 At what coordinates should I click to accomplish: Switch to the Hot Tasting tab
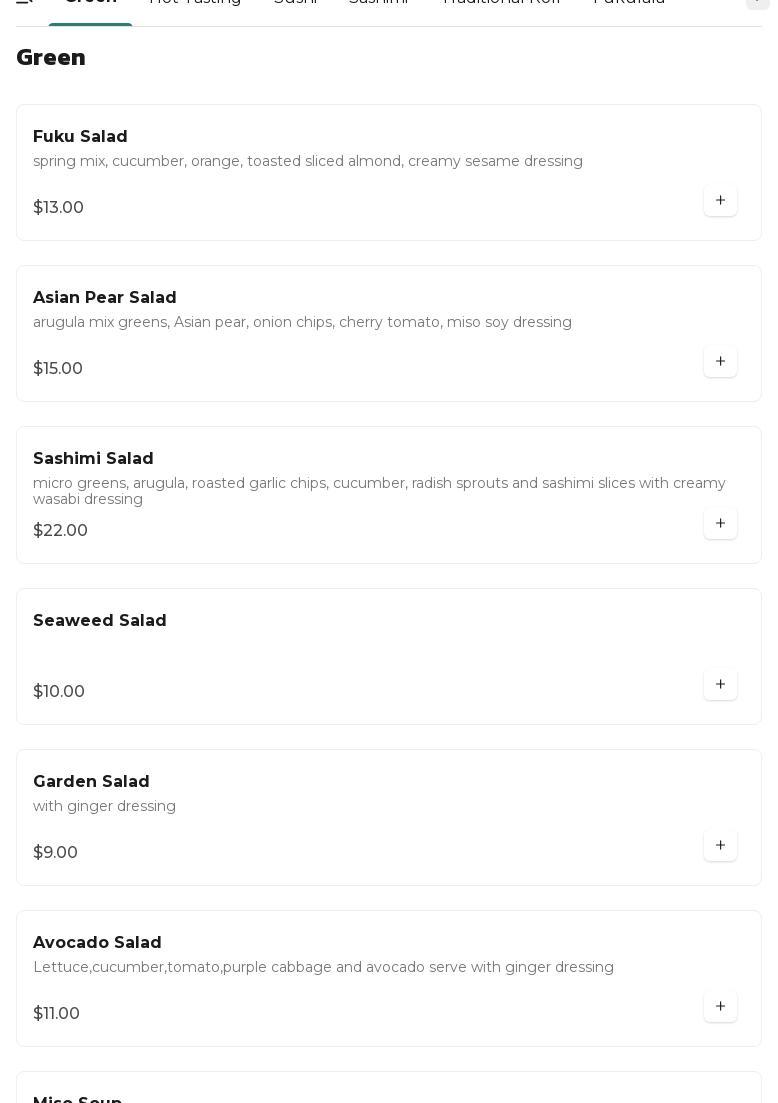pyautogui.click(x=195, y=3)
